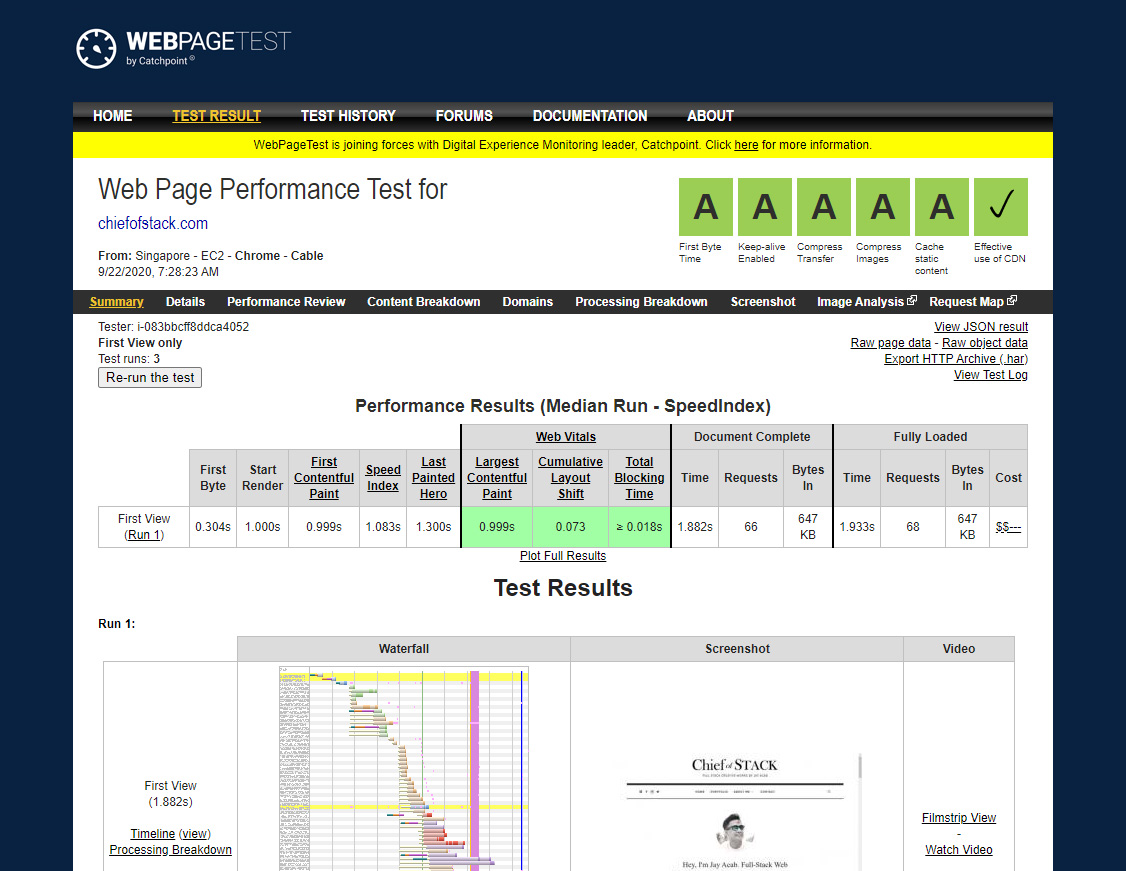Click Total Blocking Time header link
The height and width of the screenshot is (871, 1126).
[639, 478]
